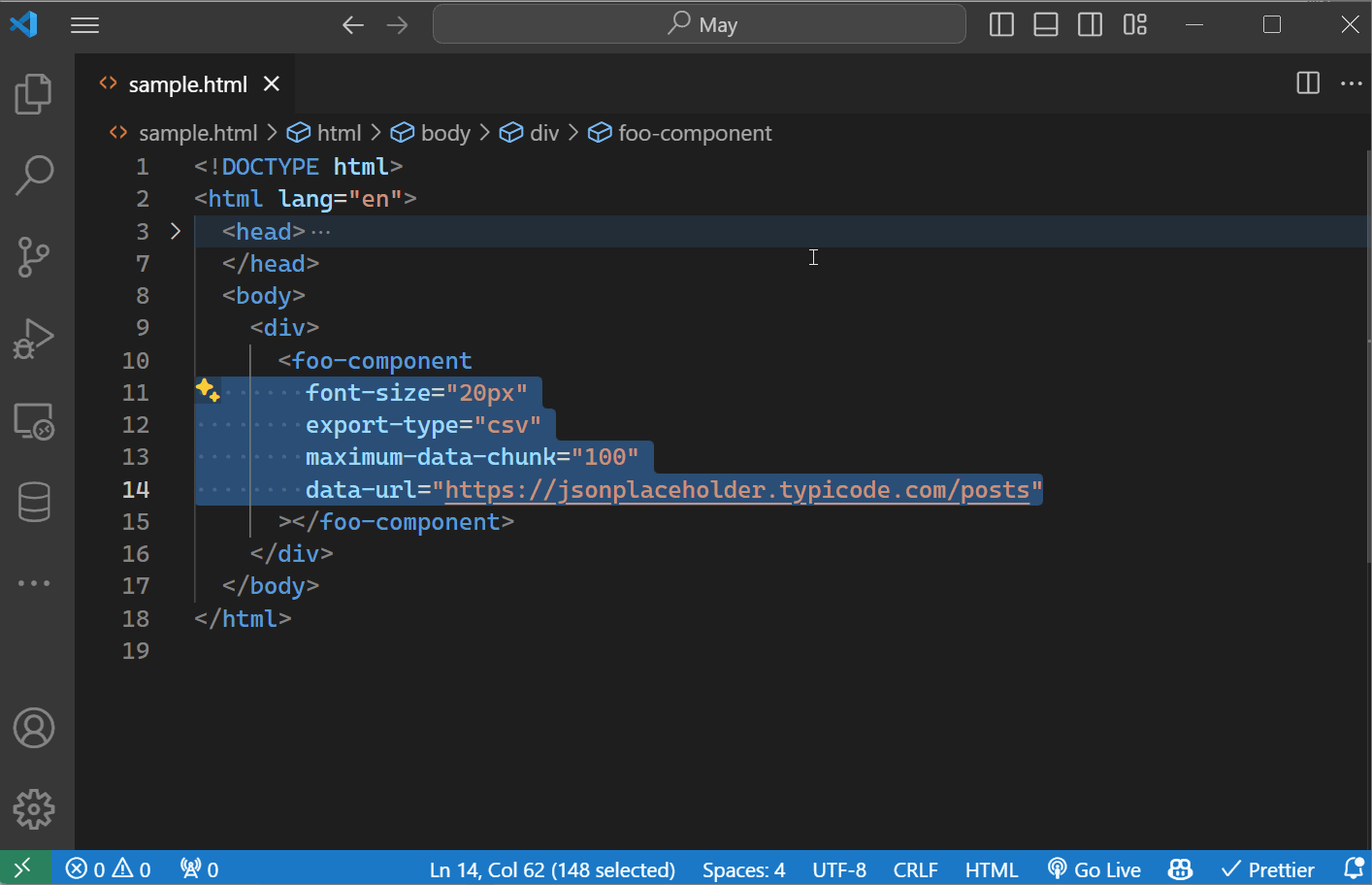Select the sample.html editor tab

(186, 83)
